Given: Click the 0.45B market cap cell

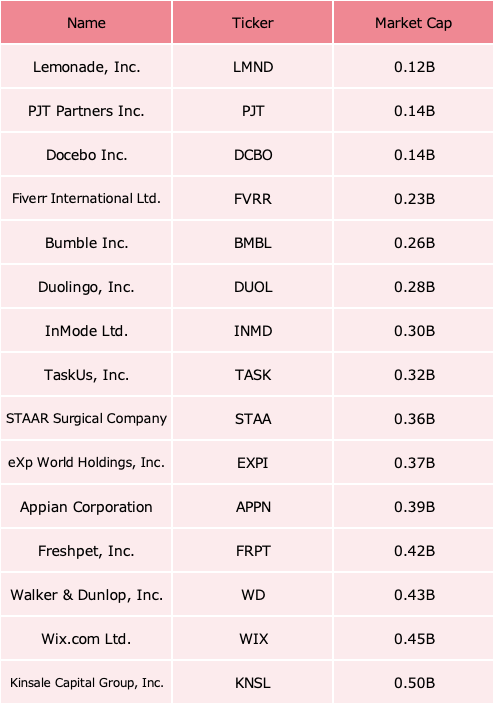Looking at the screenshot, I should click(413, 639).
